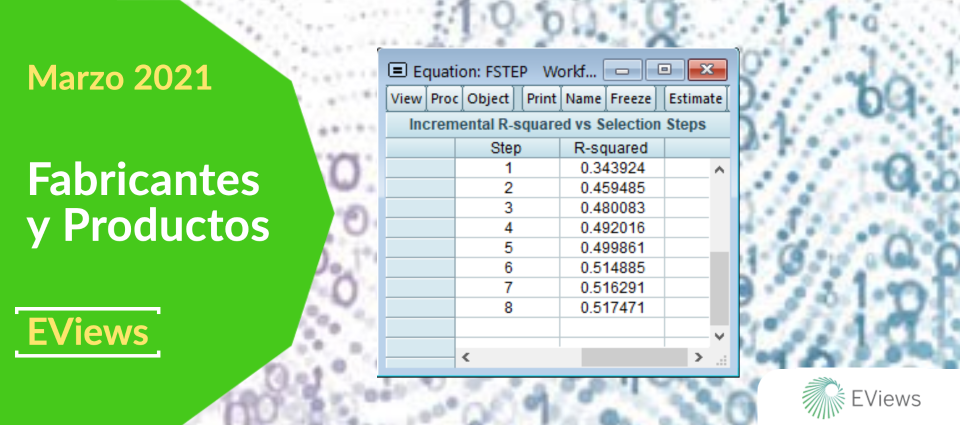Select the Step column header
This screenshot has height=425, width=960.
[x=507, y=148]
